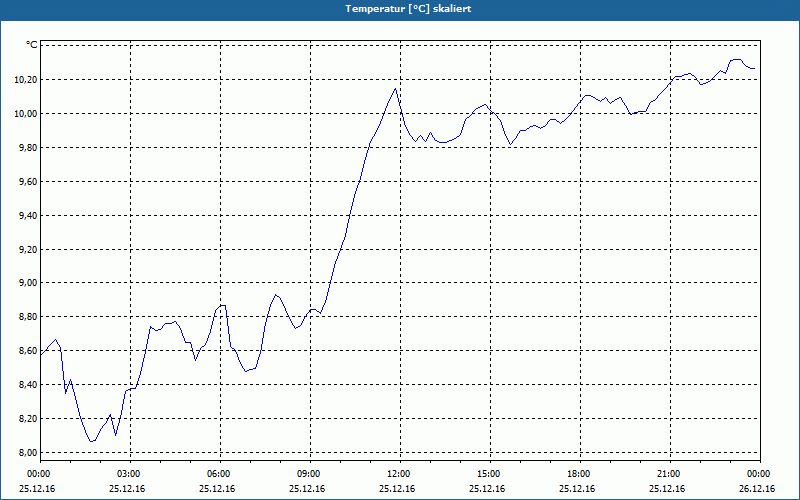This screenshot has width=800, height=500.
Task: Click the 25.12.16 date beneath 12:00
Action: point(397,488)
